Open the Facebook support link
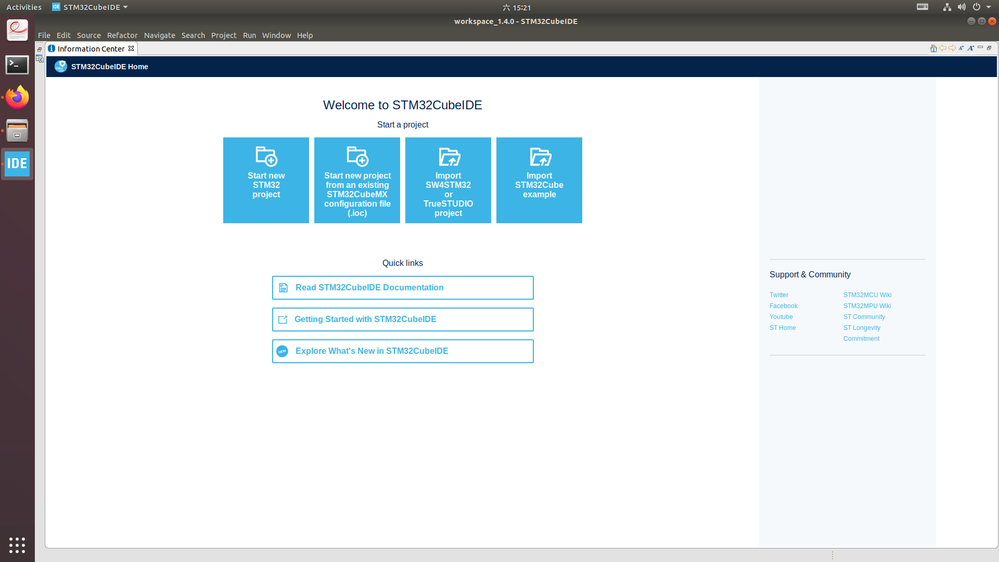The image size is (999, 562). [x=783, y=306]
